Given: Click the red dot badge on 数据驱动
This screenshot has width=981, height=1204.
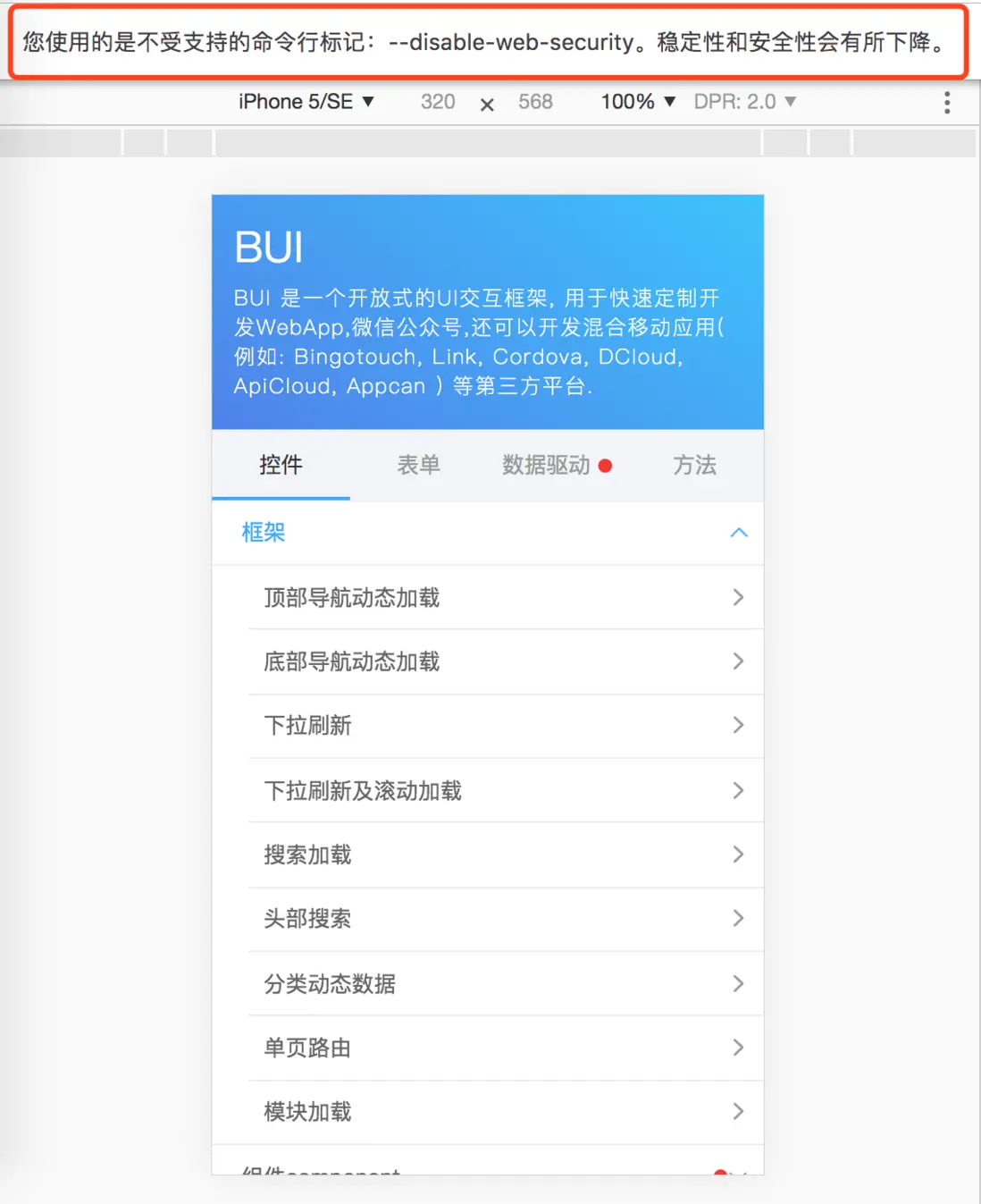Looking at the screenshot, I should [605, 466].
